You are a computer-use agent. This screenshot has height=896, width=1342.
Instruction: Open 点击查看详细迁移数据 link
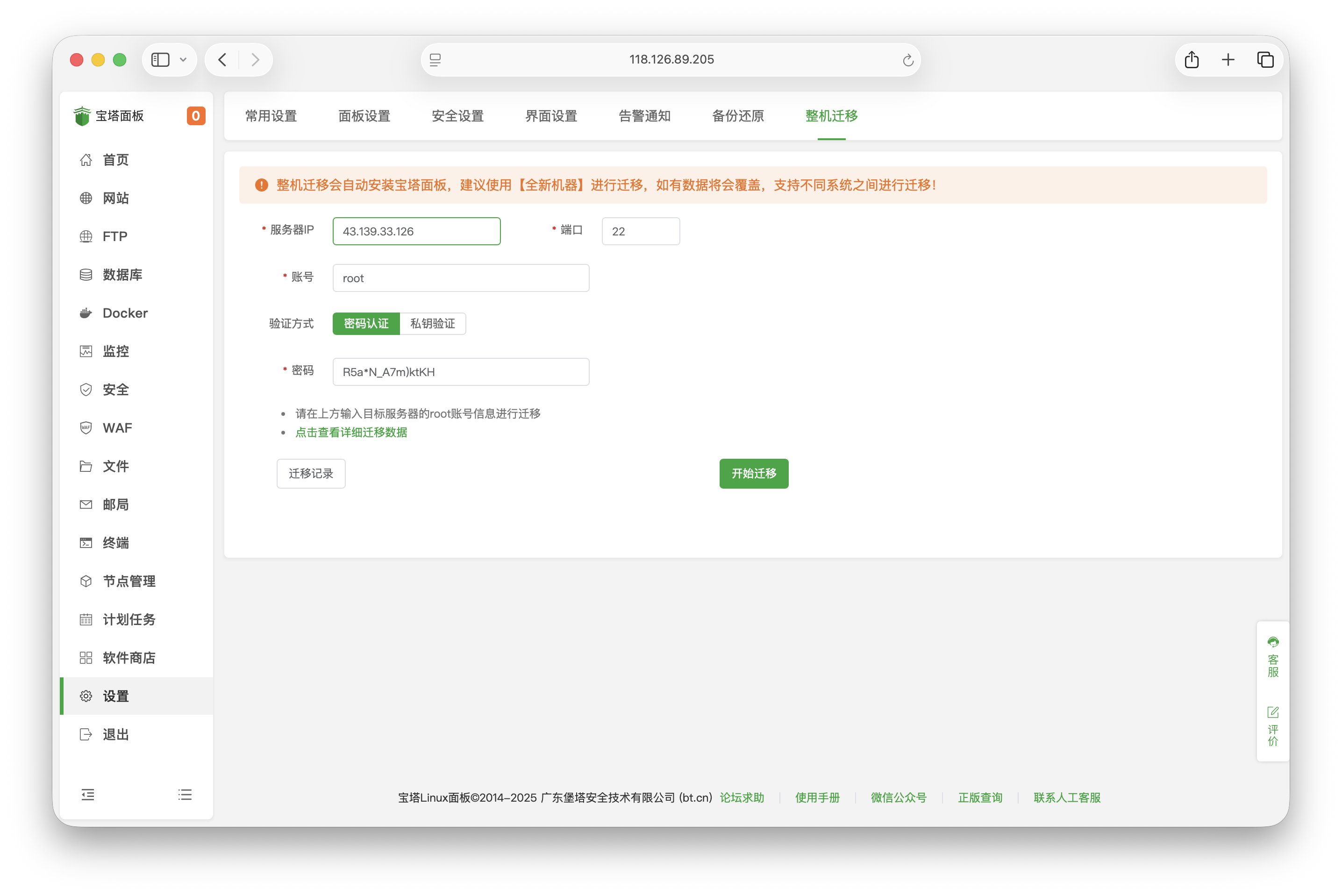pos(351,433)
